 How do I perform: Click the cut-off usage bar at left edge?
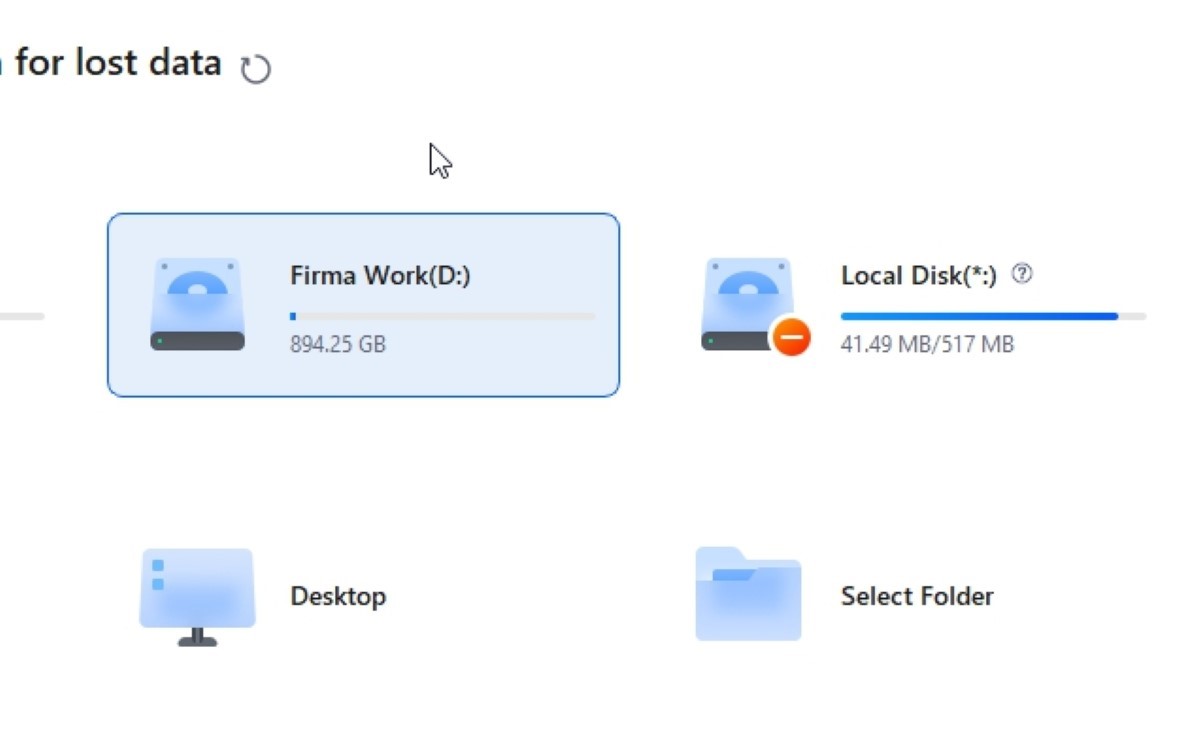[21, 316]
